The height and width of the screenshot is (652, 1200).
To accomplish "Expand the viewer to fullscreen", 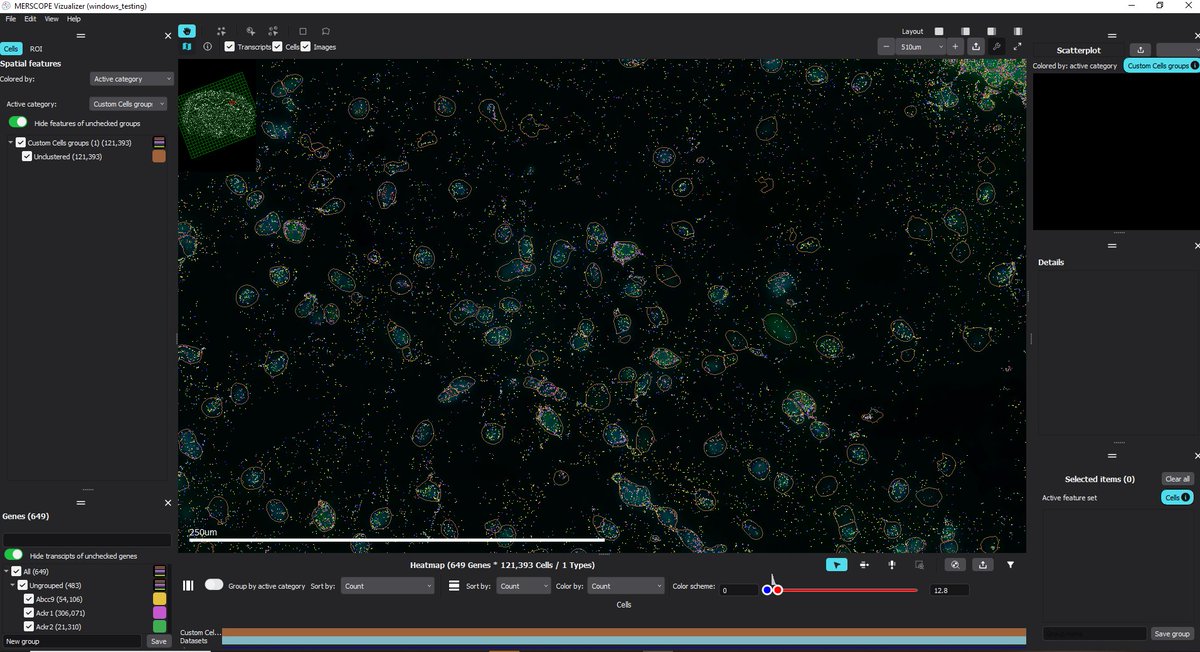I will point(1017,46).
